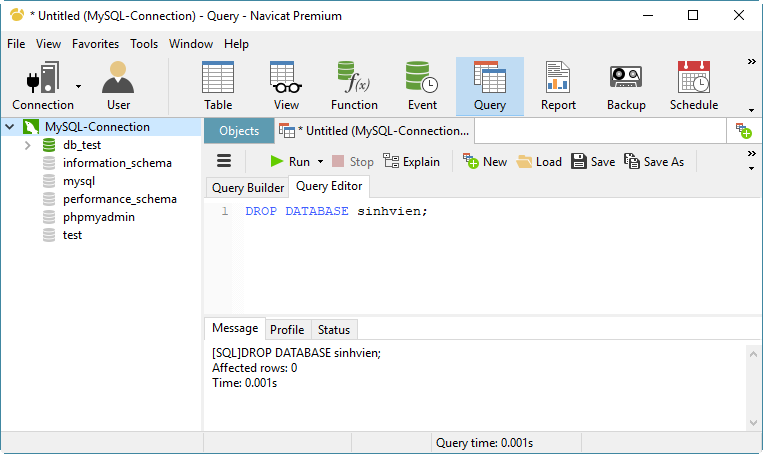Select MySQL-Connection in the tree

tap(97, 127)
